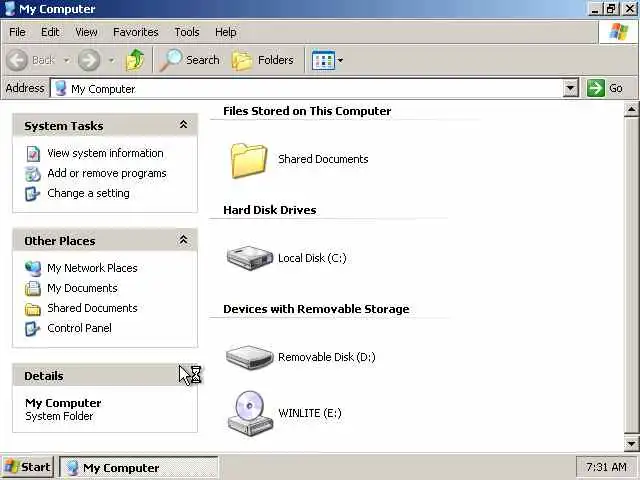This screenshot has width=640, height=480.
Task: Open the Edit menu
Action: coord(50,32)
